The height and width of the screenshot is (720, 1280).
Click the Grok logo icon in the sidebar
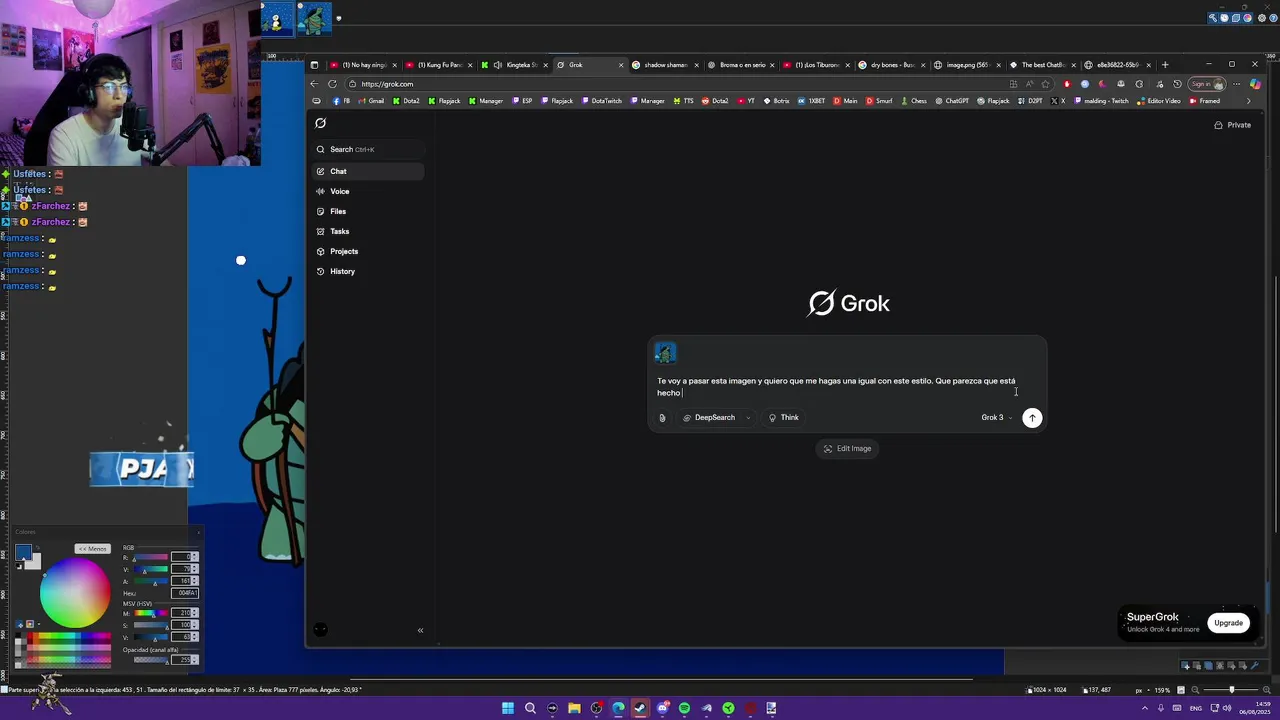pyautogui.click(x=321, y=123)
